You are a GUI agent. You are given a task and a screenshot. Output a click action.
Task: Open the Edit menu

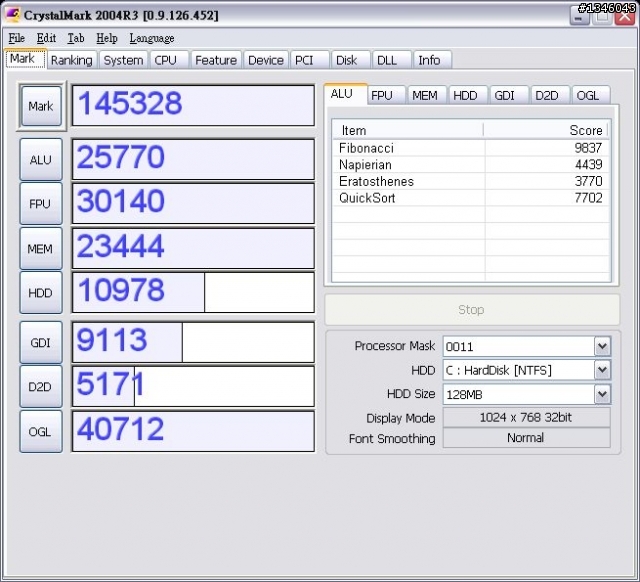click(x=46, y=38)
